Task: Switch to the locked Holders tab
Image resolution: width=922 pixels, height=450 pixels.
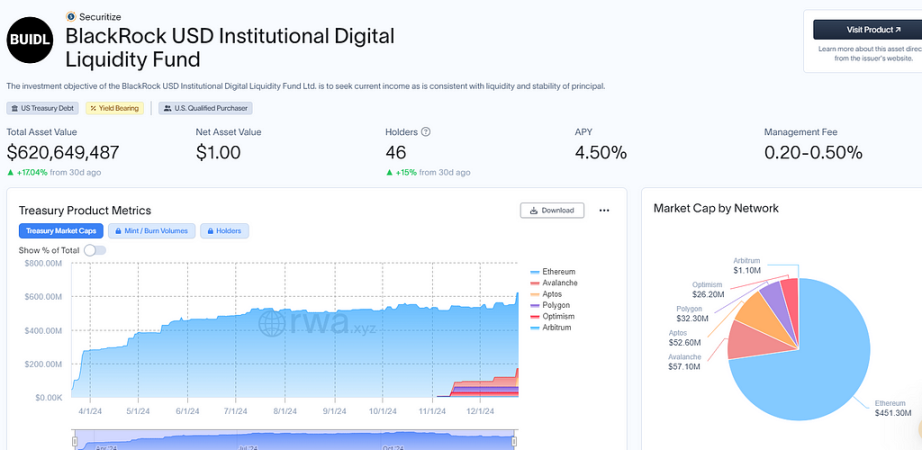Action: click(x=225, y=231)
